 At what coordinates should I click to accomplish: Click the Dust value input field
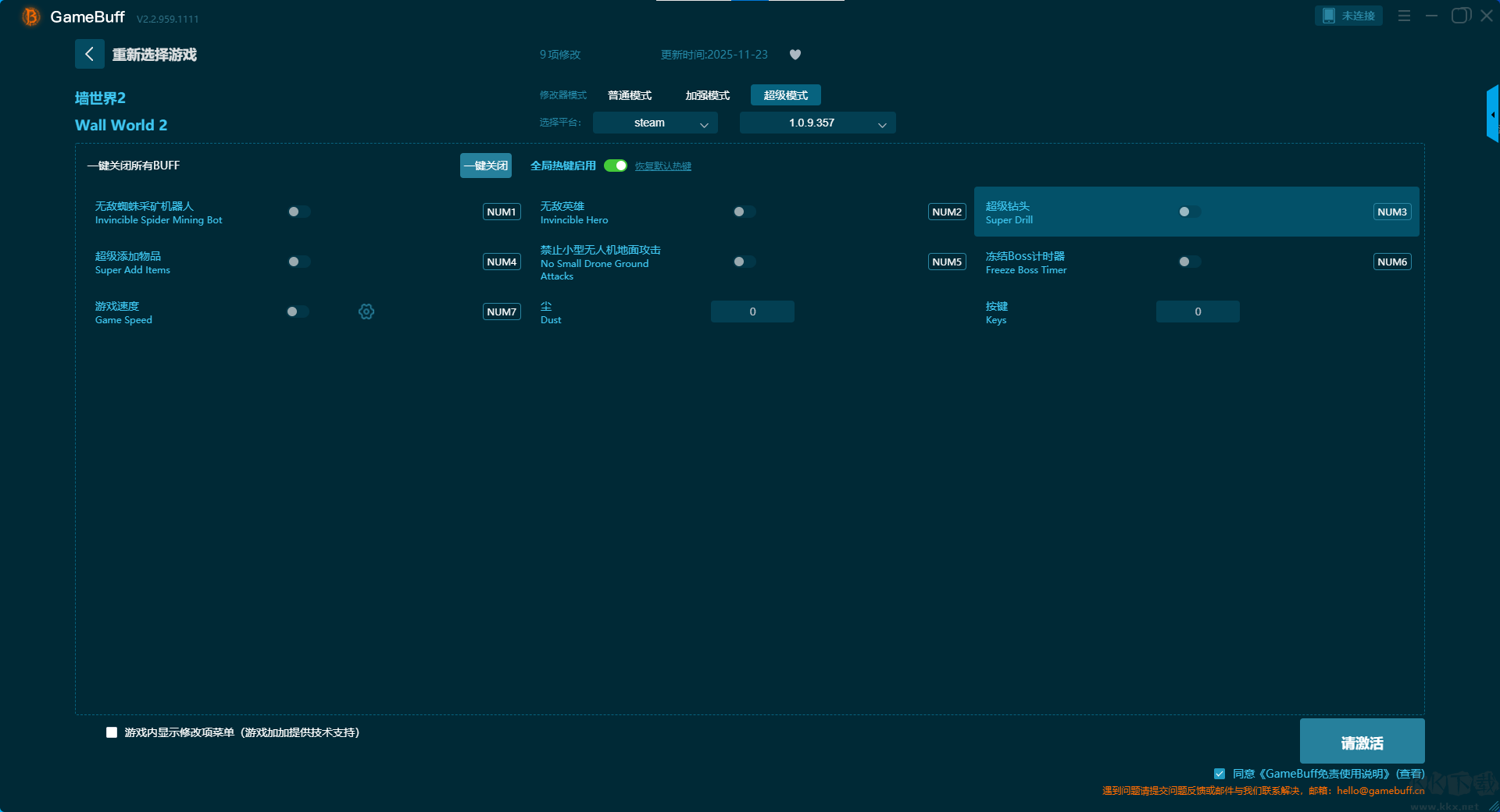pos(752,312)
